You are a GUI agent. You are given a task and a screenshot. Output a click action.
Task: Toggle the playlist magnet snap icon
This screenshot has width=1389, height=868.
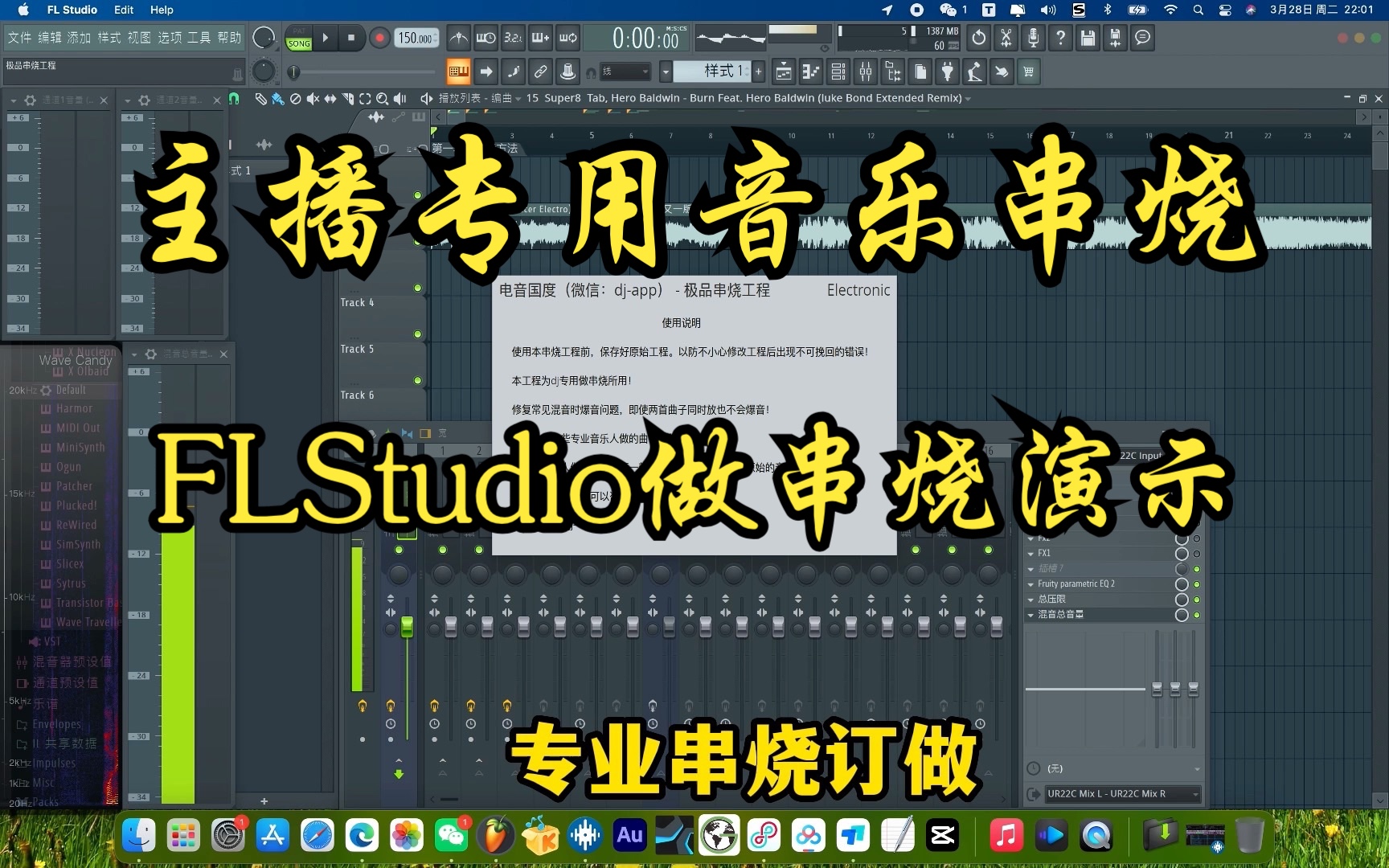coord(234,99)
